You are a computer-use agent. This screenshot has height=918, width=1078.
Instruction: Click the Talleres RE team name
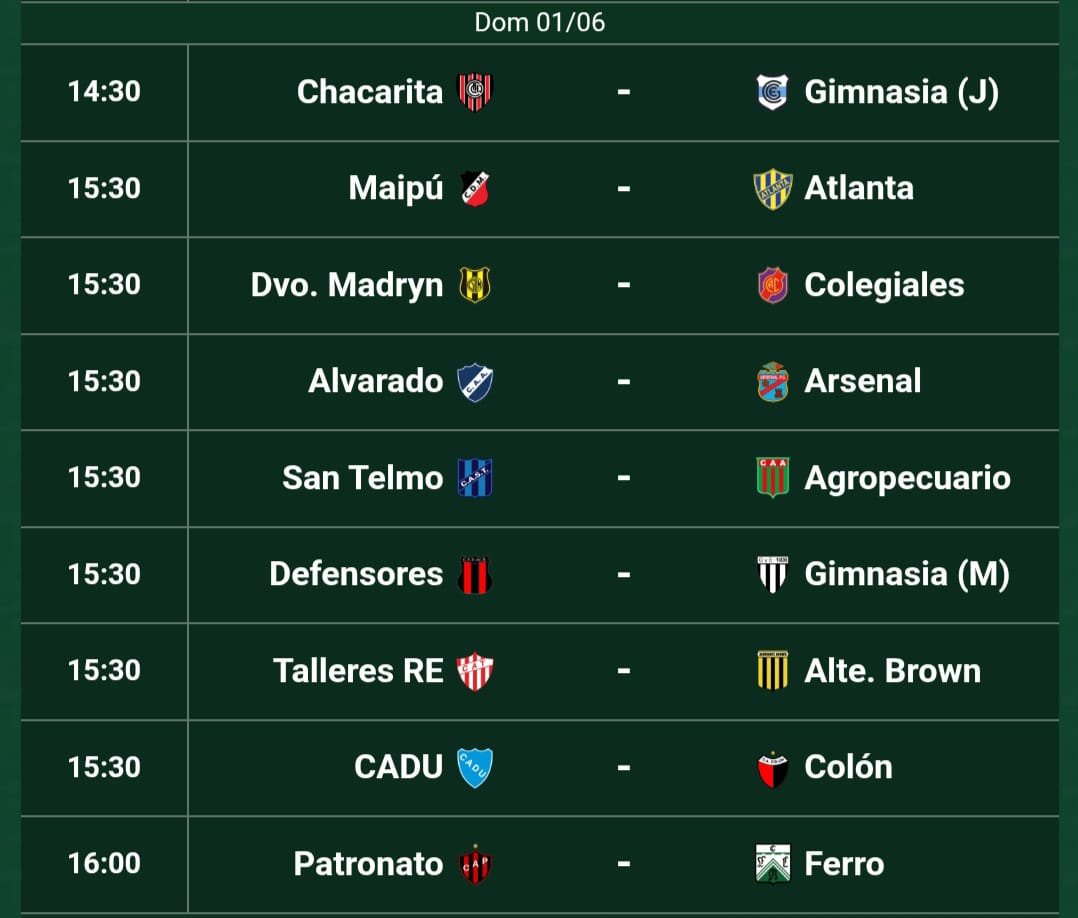[x=358, y=671]
